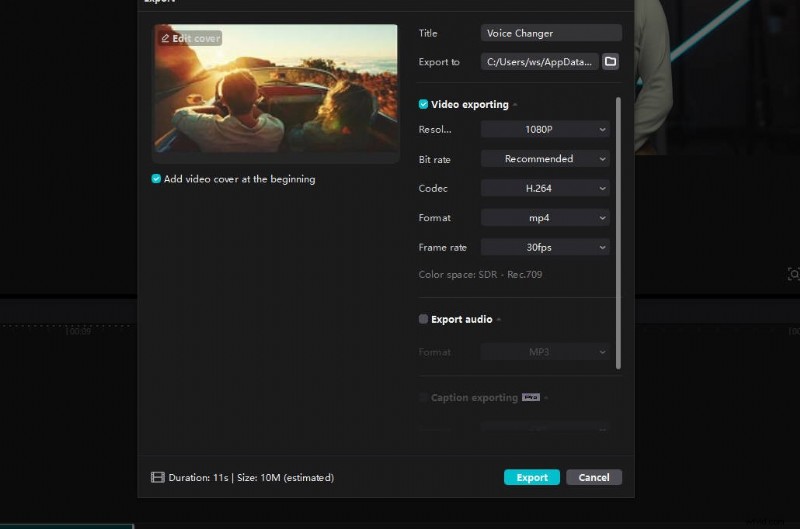Click the Title field containing Voice Changer

point(550,33)
